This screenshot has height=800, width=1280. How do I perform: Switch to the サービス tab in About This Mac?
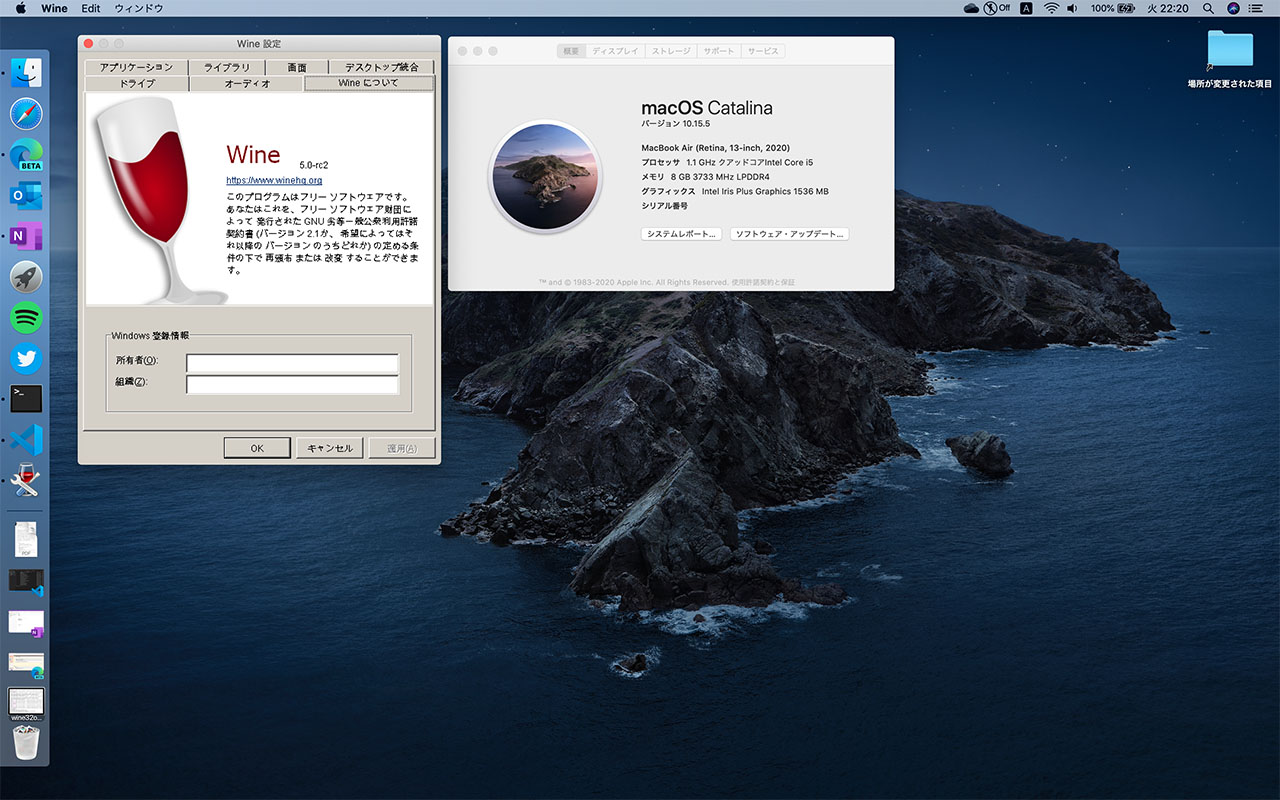point(763,51)
